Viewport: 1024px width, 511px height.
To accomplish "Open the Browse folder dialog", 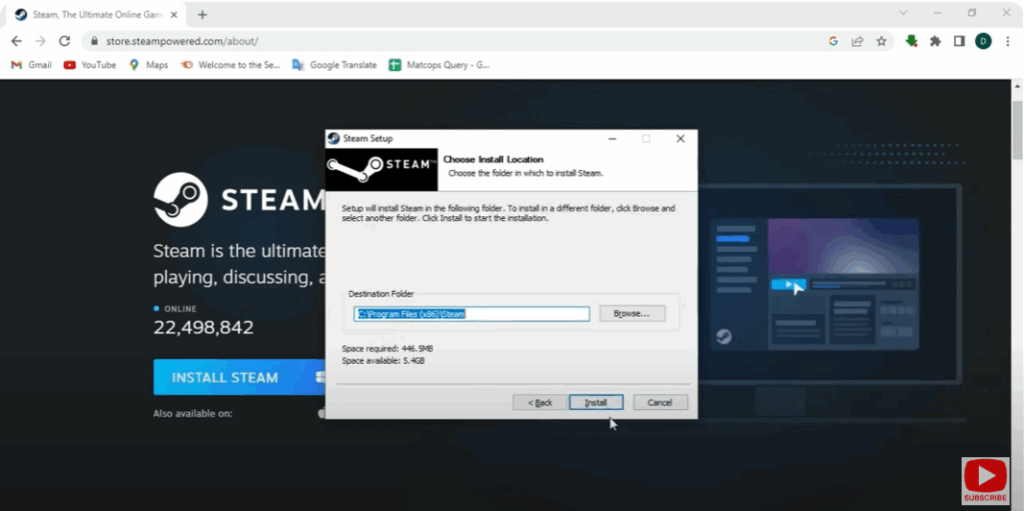I will (632, 314).
